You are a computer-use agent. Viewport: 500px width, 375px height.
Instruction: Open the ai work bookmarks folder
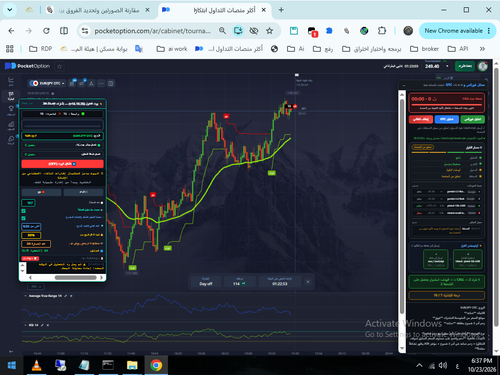[x=172, y=49]
